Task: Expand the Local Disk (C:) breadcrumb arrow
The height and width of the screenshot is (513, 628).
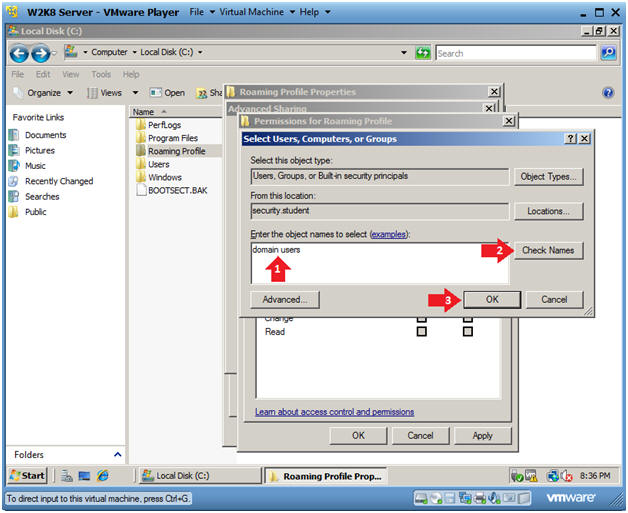Action: click(x=200, y=52)
